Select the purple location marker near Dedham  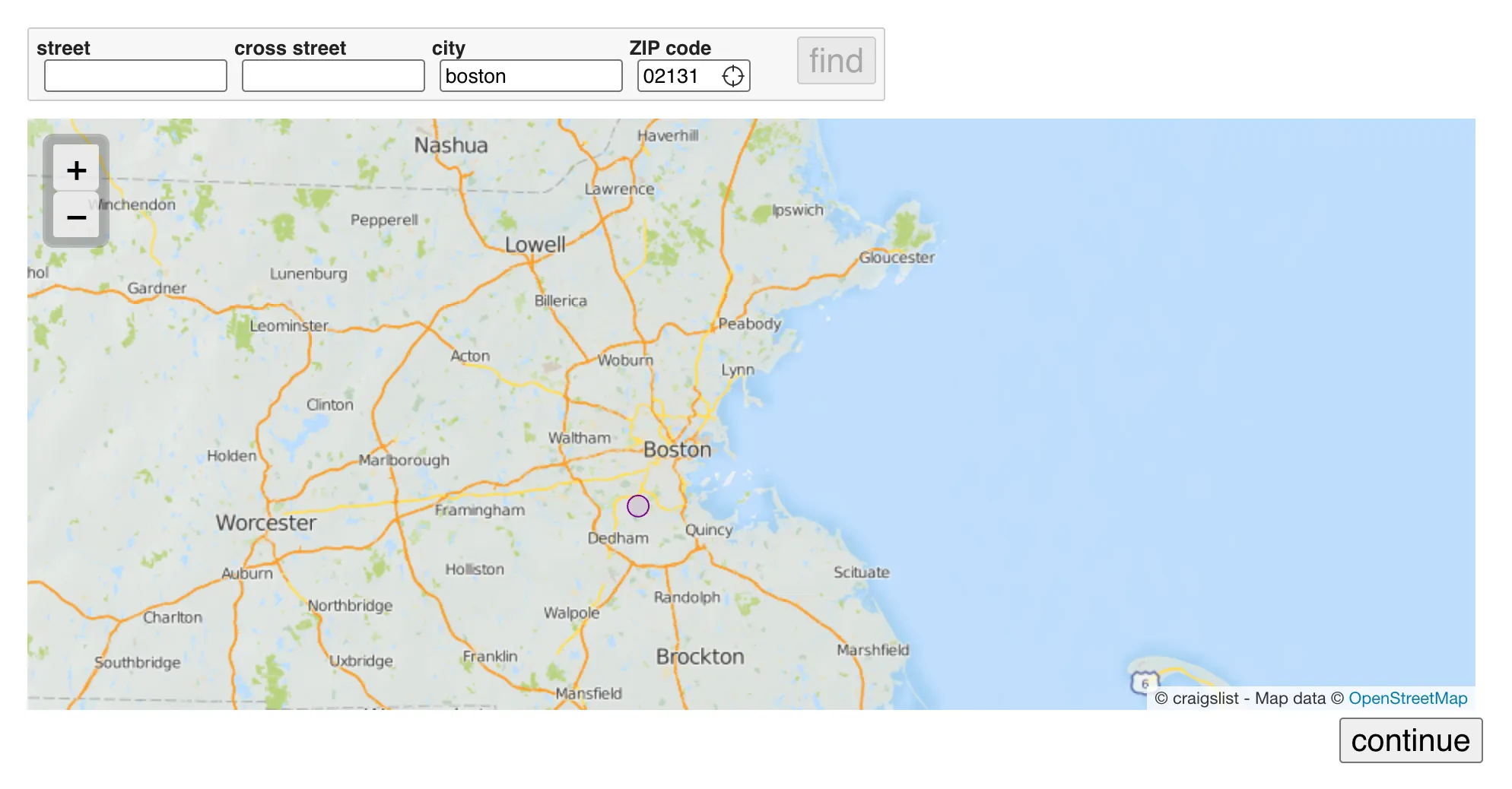(638, 505)
